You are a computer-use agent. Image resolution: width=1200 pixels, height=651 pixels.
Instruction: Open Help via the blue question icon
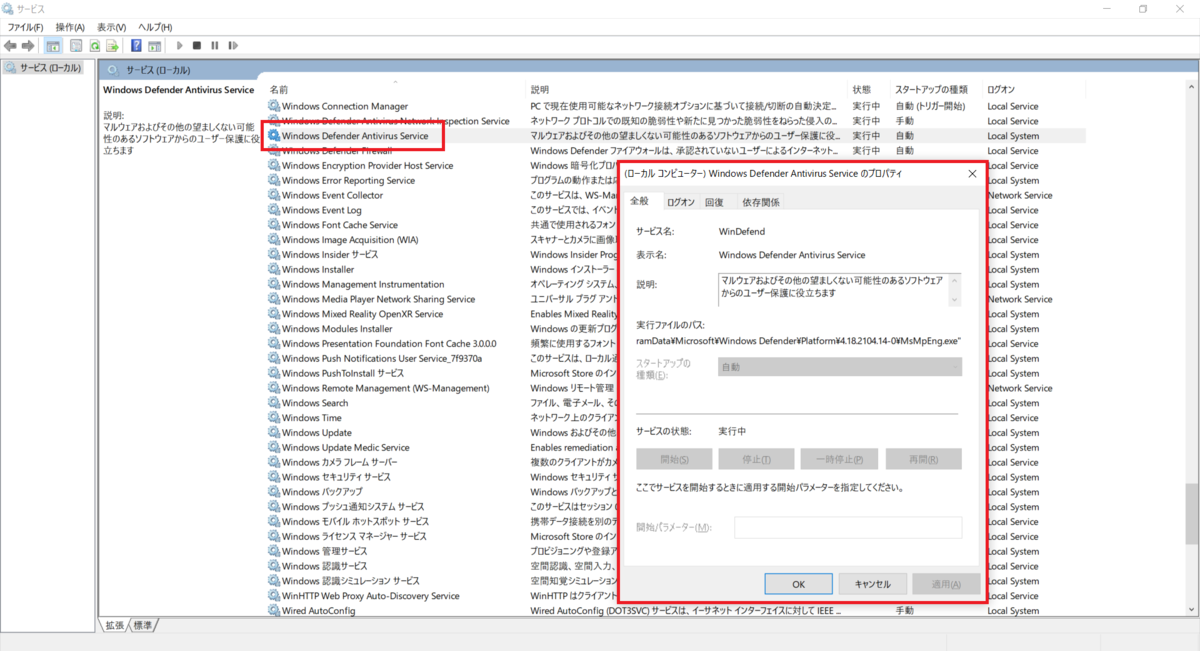point(137,45)
